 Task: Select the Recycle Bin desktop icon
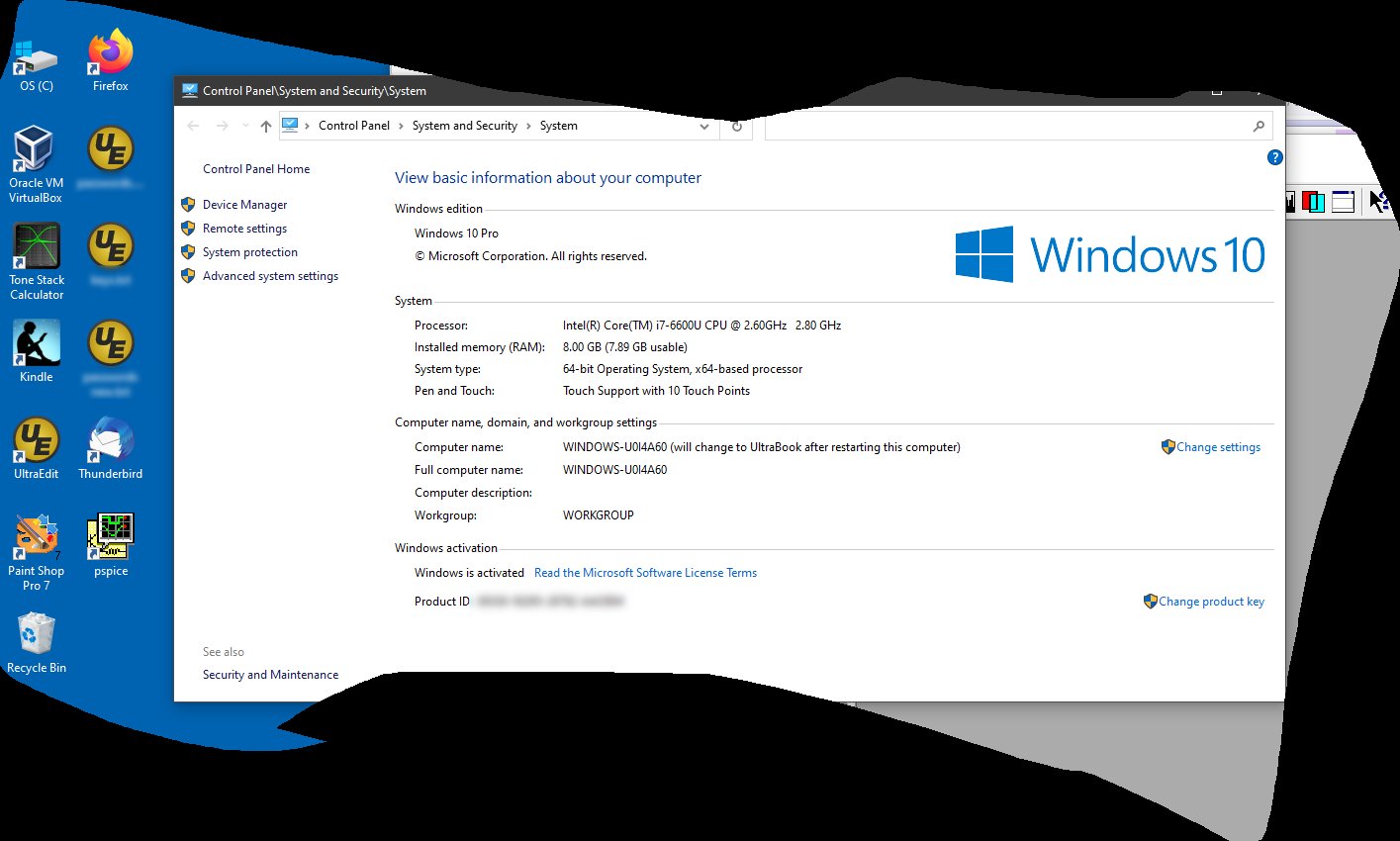coord(37,641)
